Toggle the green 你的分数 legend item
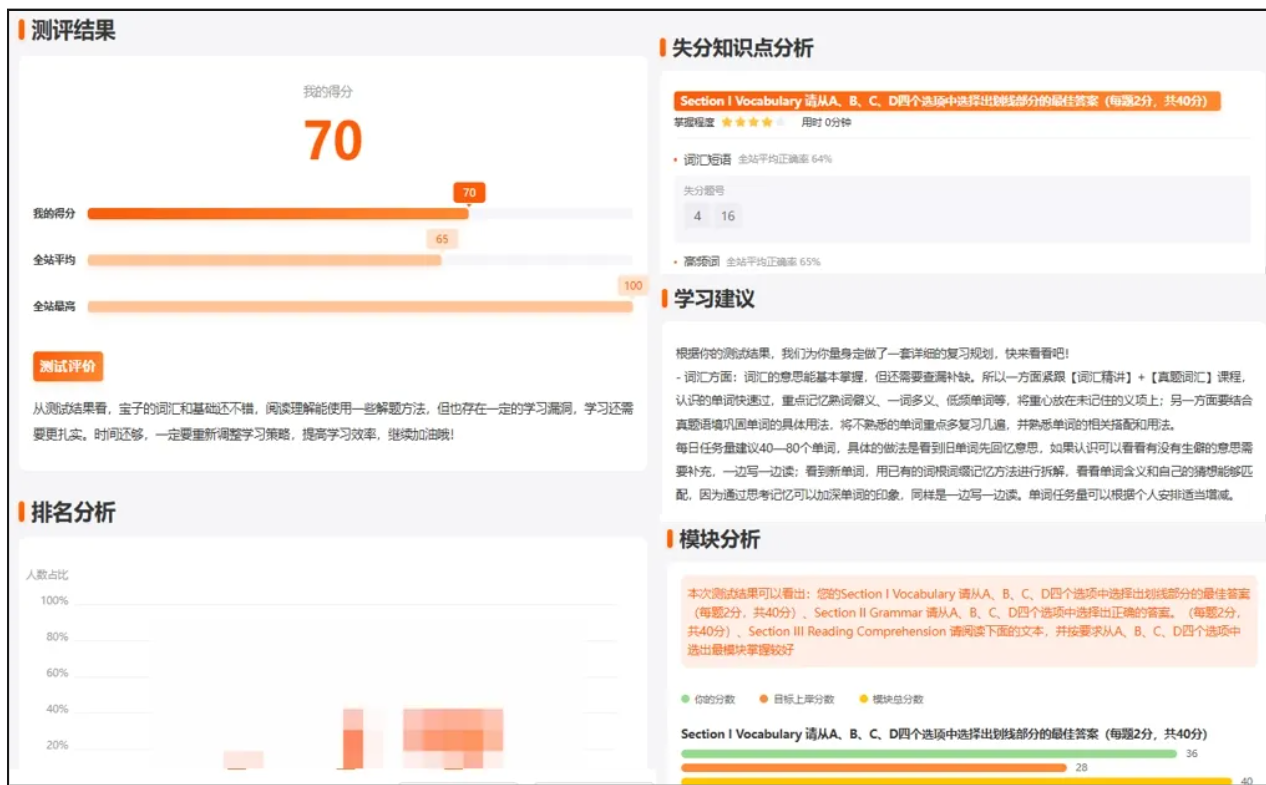1266x785 pixels. pyautogui.click(x=708, y=699)
